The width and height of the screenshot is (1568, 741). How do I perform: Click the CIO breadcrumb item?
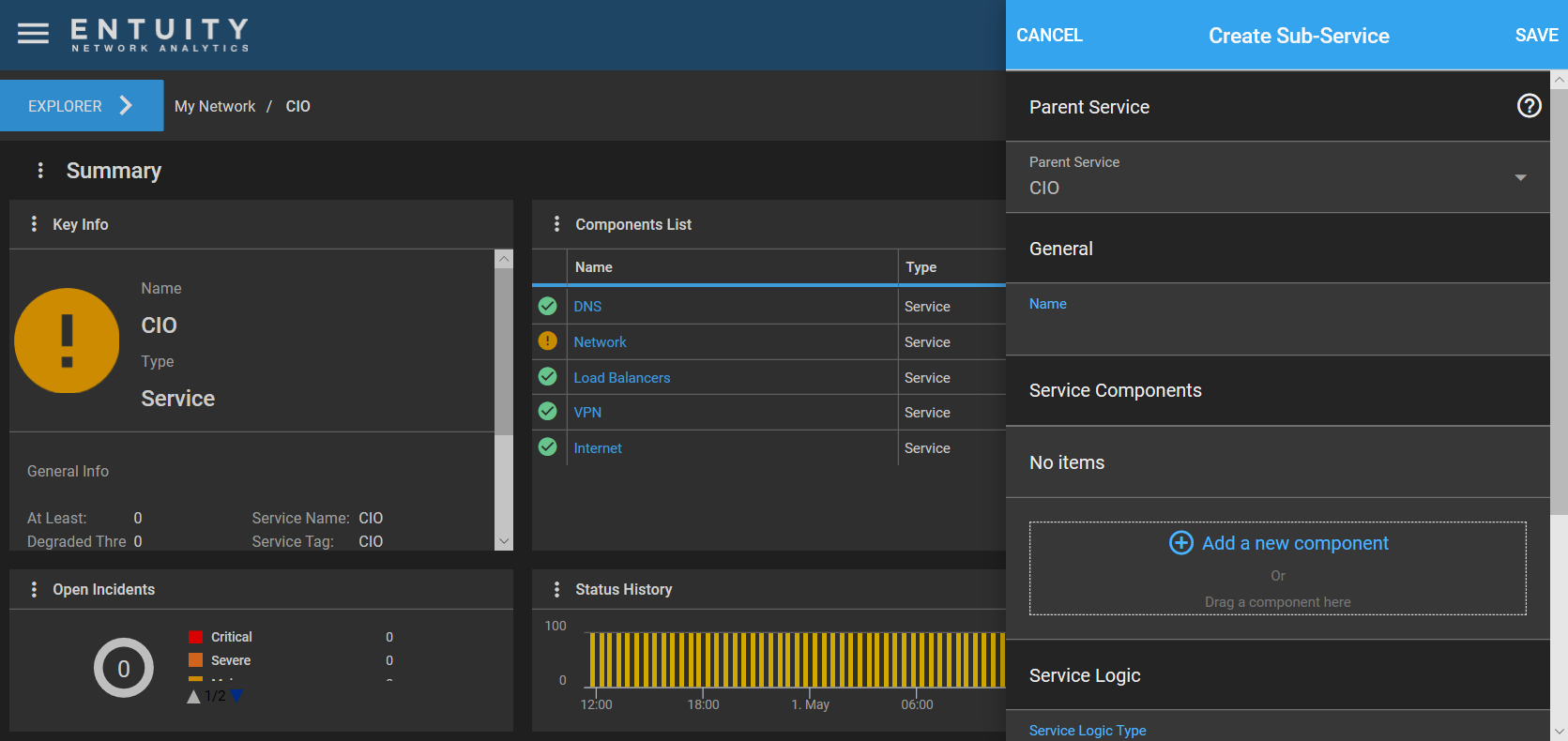pos(297,106)
